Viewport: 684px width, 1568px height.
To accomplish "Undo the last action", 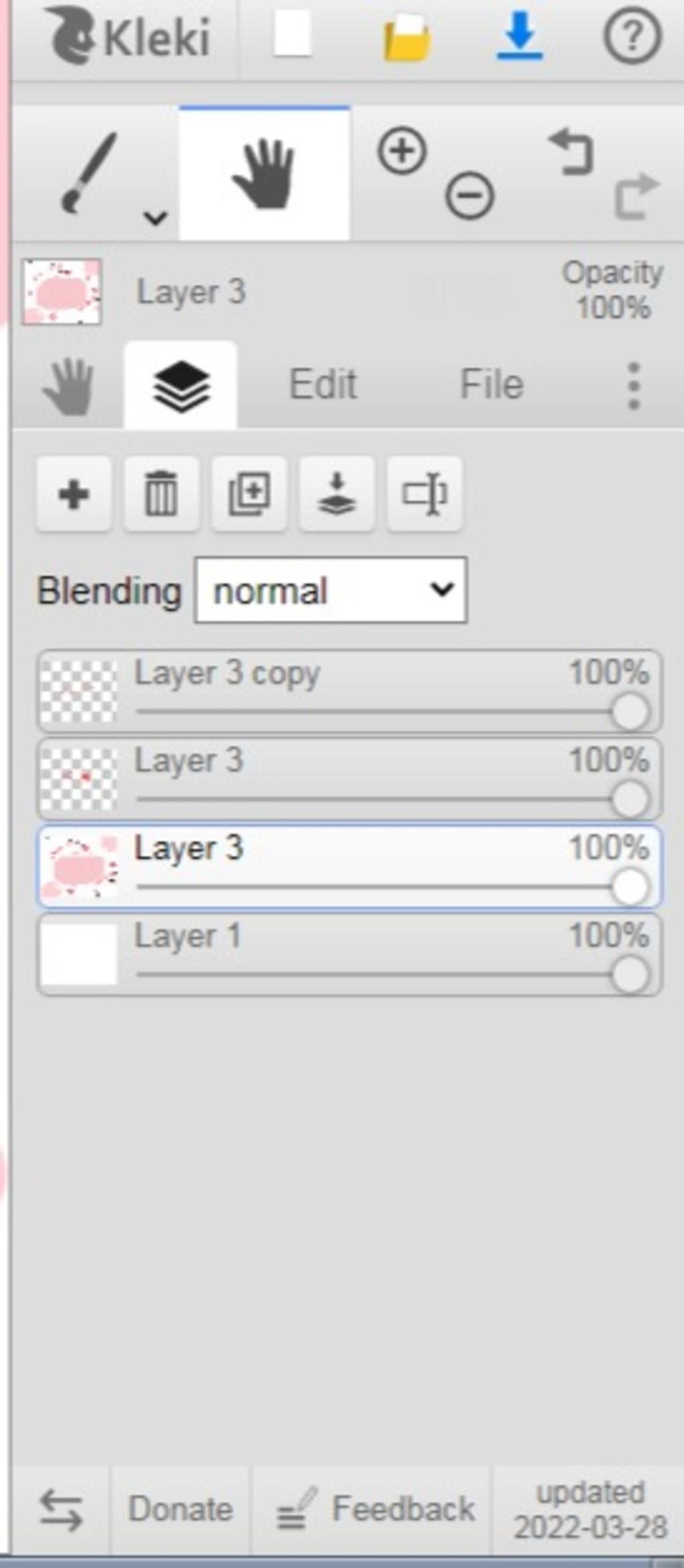I will point(571,153).
